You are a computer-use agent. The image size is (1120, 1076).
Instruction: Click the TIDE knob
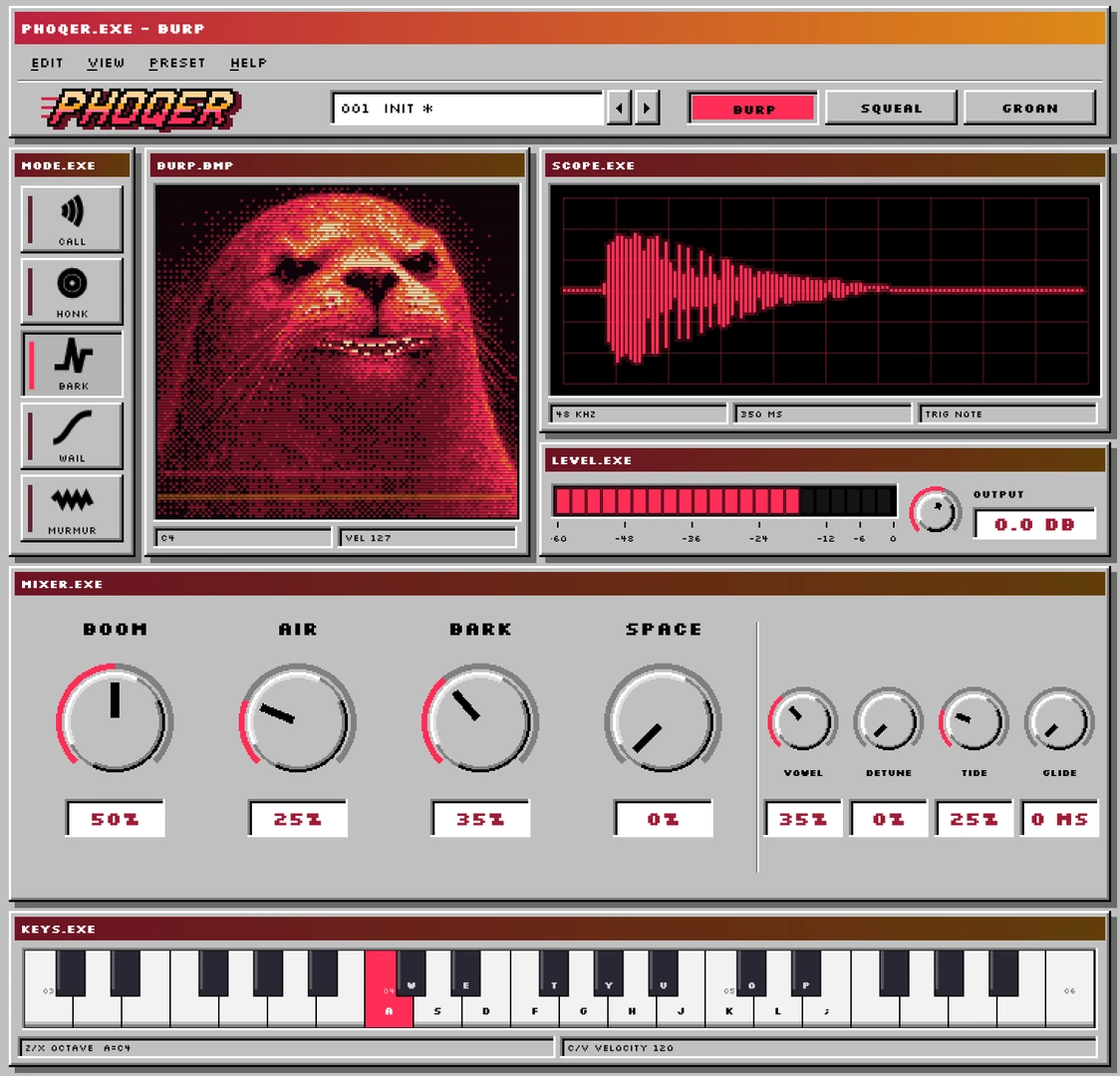tap(974, 719)
